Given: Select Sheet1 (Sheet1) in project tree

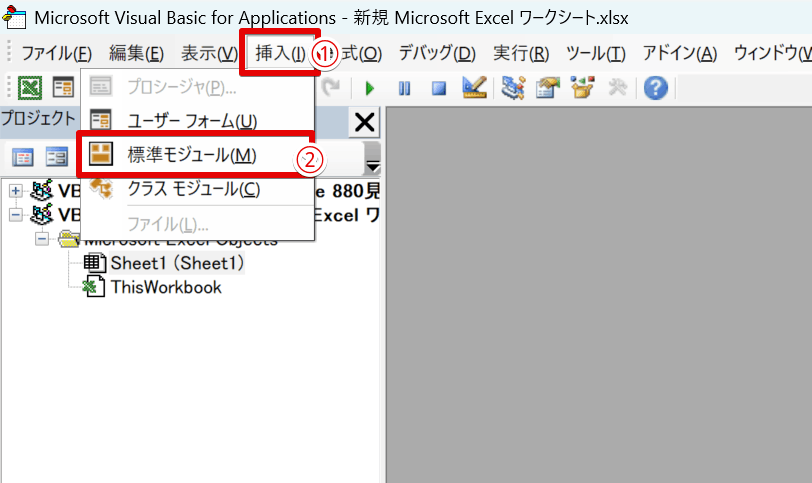Looking at the screenshot, I should 177,263.
